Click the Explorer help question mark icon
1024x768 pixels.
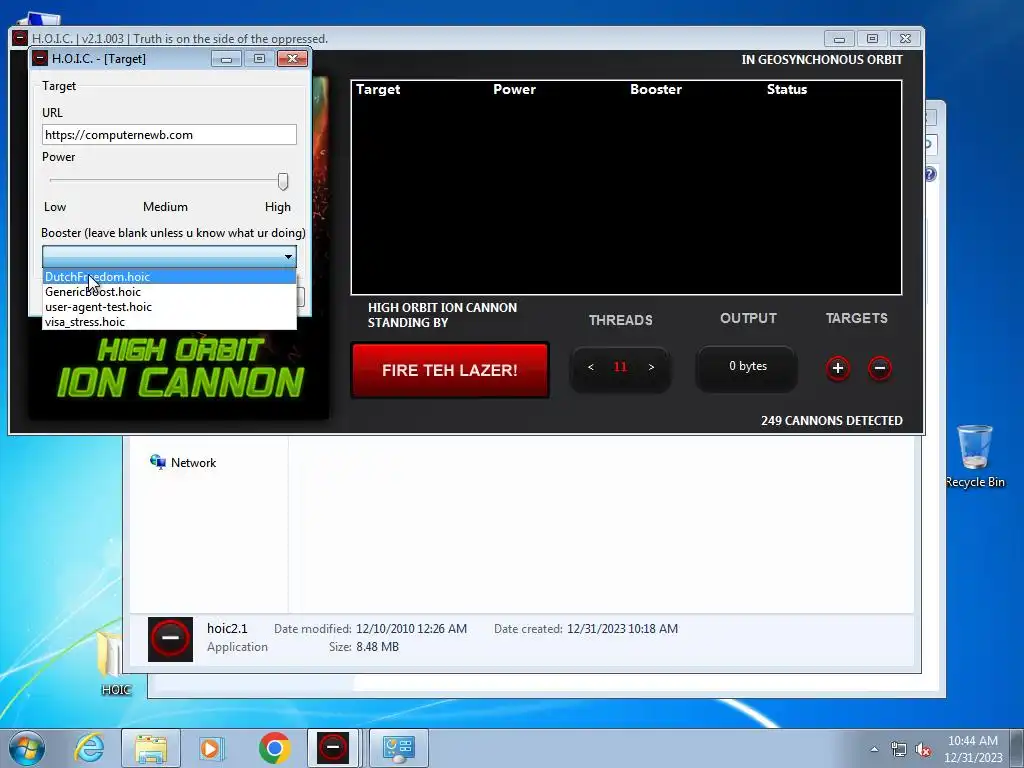pyautogui.click(x=931, y=174)
